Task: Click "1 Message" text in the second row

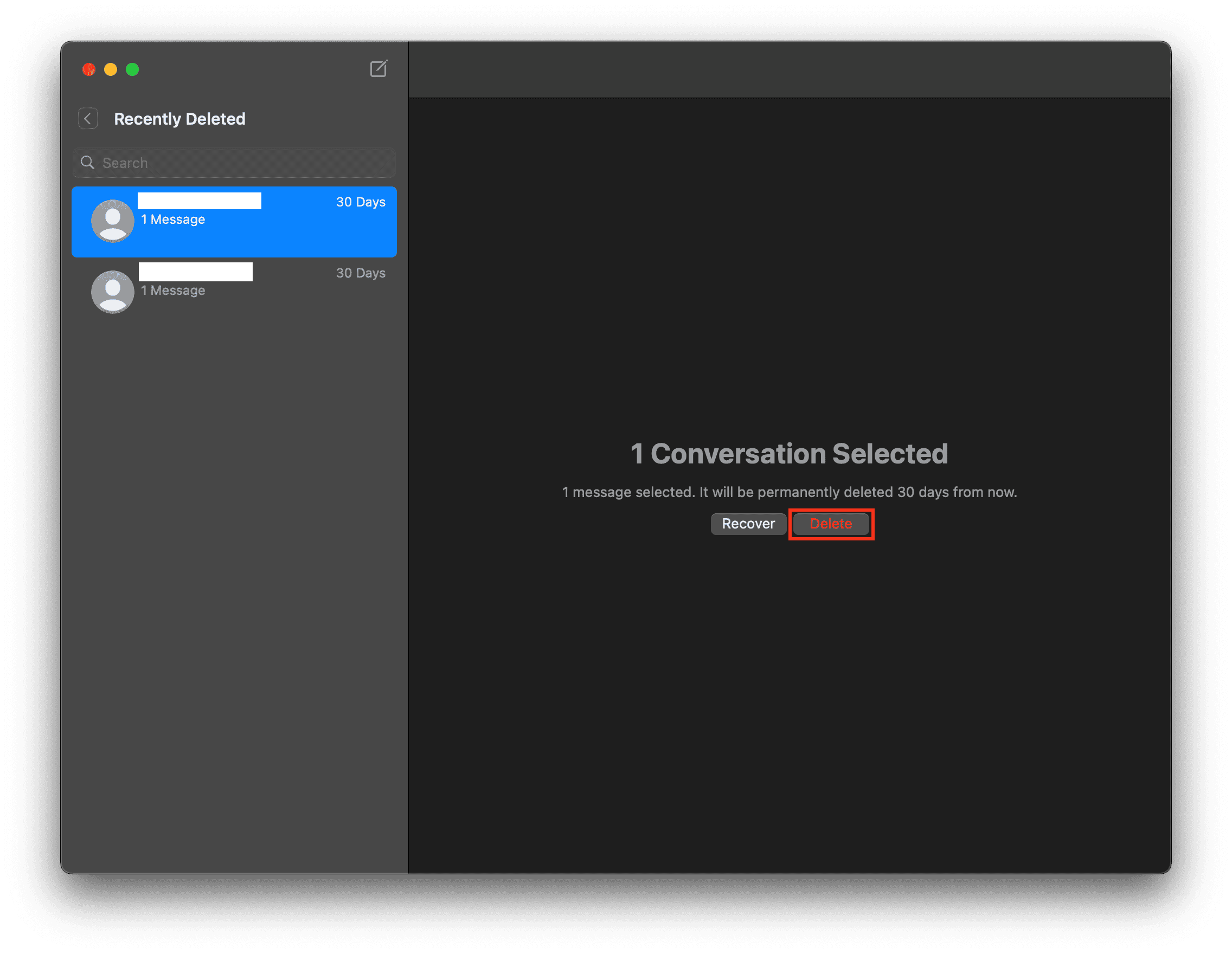Action: (172, 291)
